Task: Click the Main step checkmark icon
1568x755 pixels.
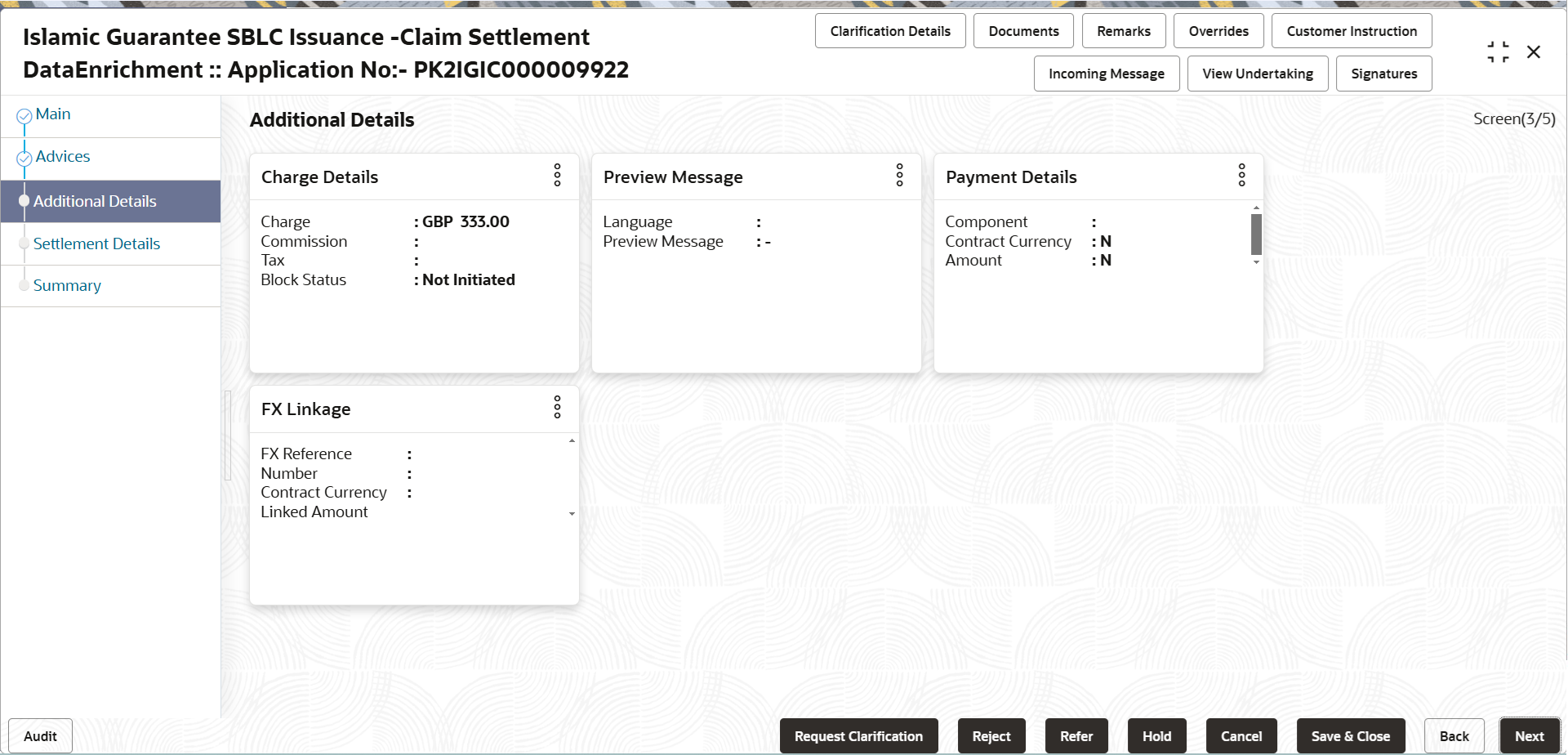Action: (x=24, y=116)
